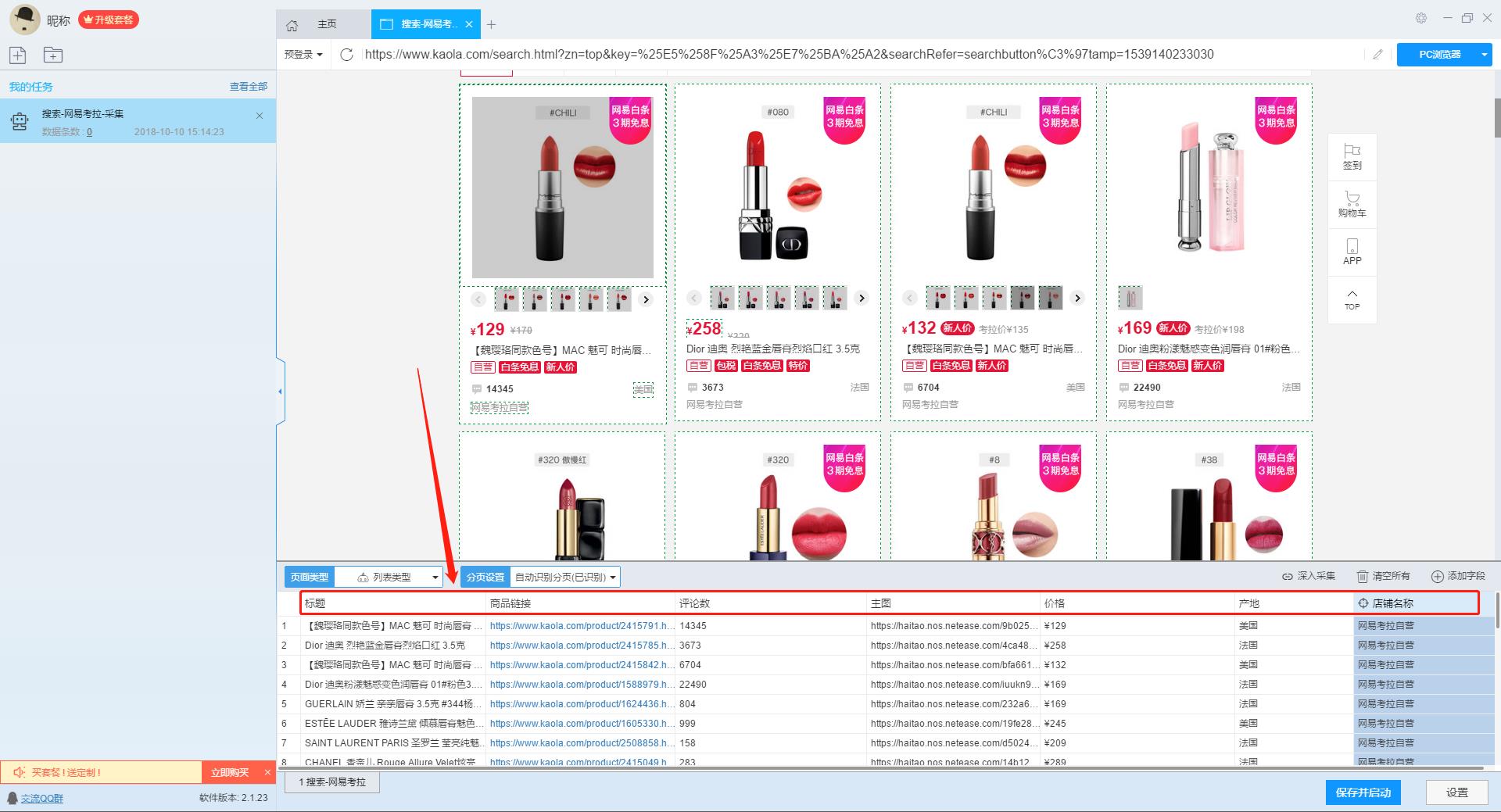Click the 价格 column header
The image size is (1501, 812).
pyautogui.click(x=1137, y=603)
